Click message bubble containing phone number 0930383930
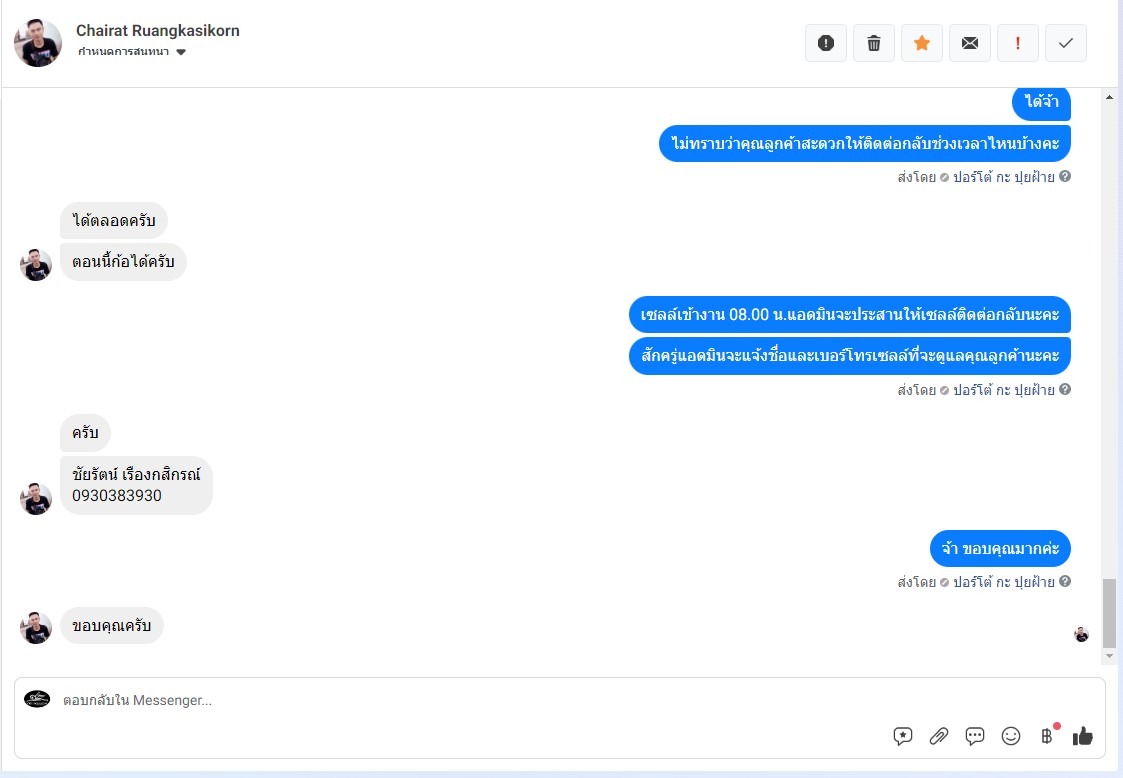This screenshot has height=778, width=1123. [136, 485]
